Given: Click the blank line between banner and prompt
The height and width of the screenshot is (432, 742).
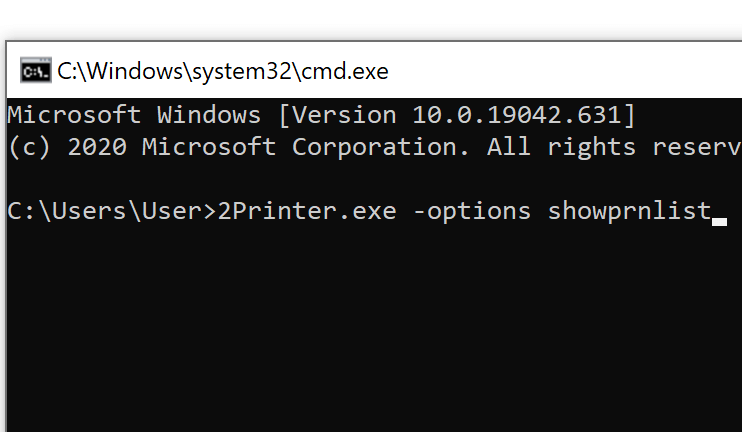Looking at the screenshot, I should 374,179.
